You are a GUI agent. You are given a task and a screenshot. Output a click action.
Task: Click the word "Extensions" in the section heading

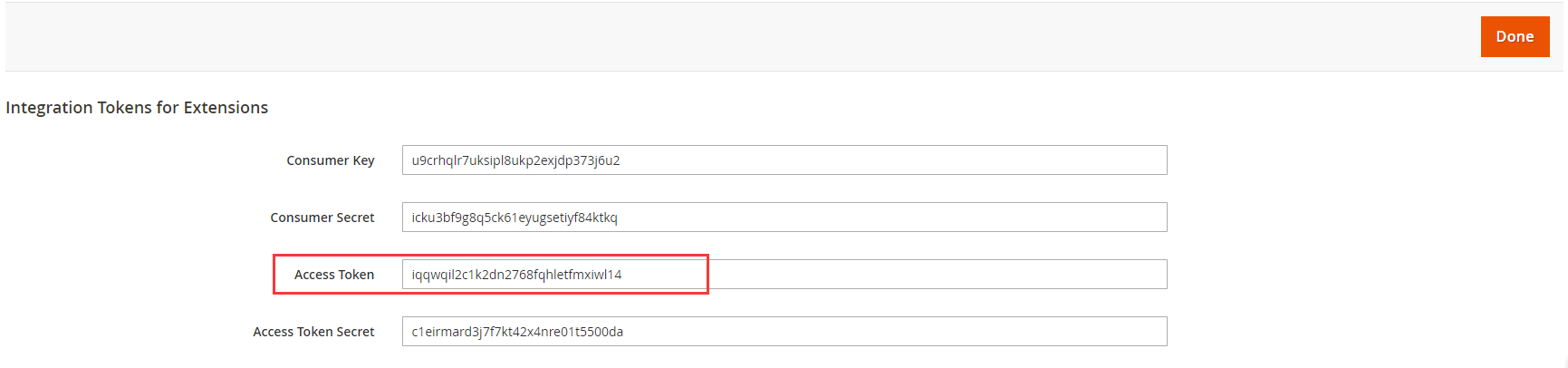click(226, 107)
